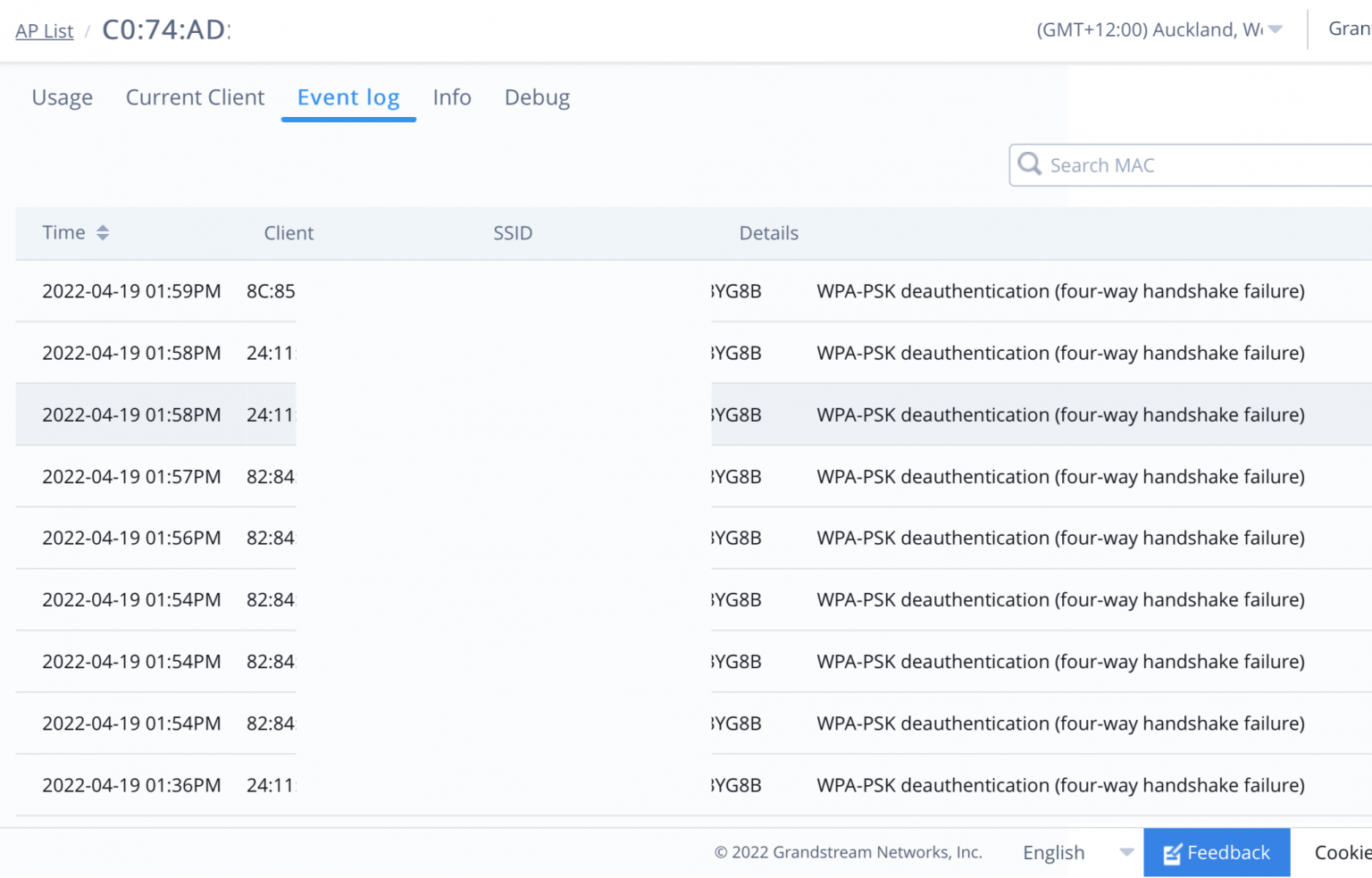The image size is (1372, 878).
Task: Open the Debug tab
Action: point(537,97)
